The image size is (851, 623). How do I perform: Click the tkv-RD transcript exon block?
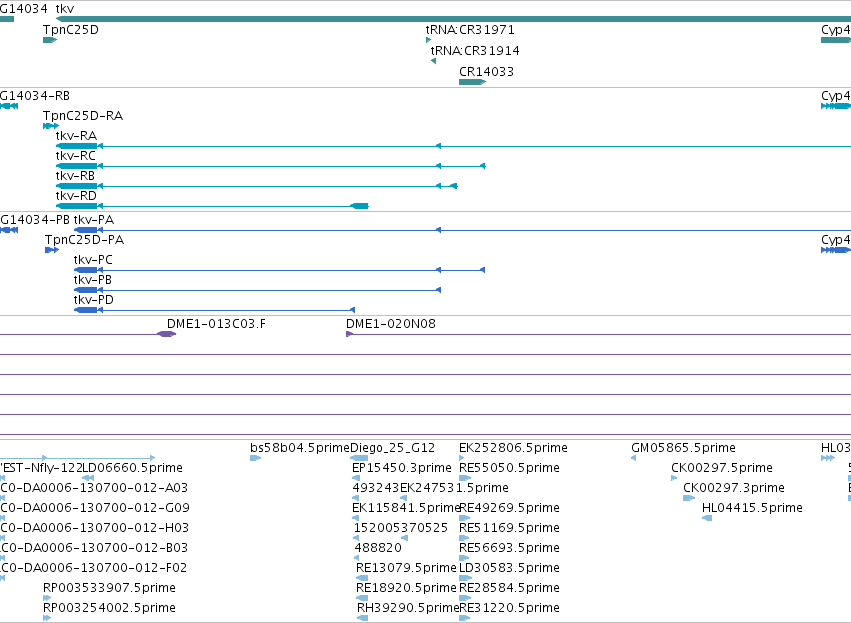coord(77,206)
